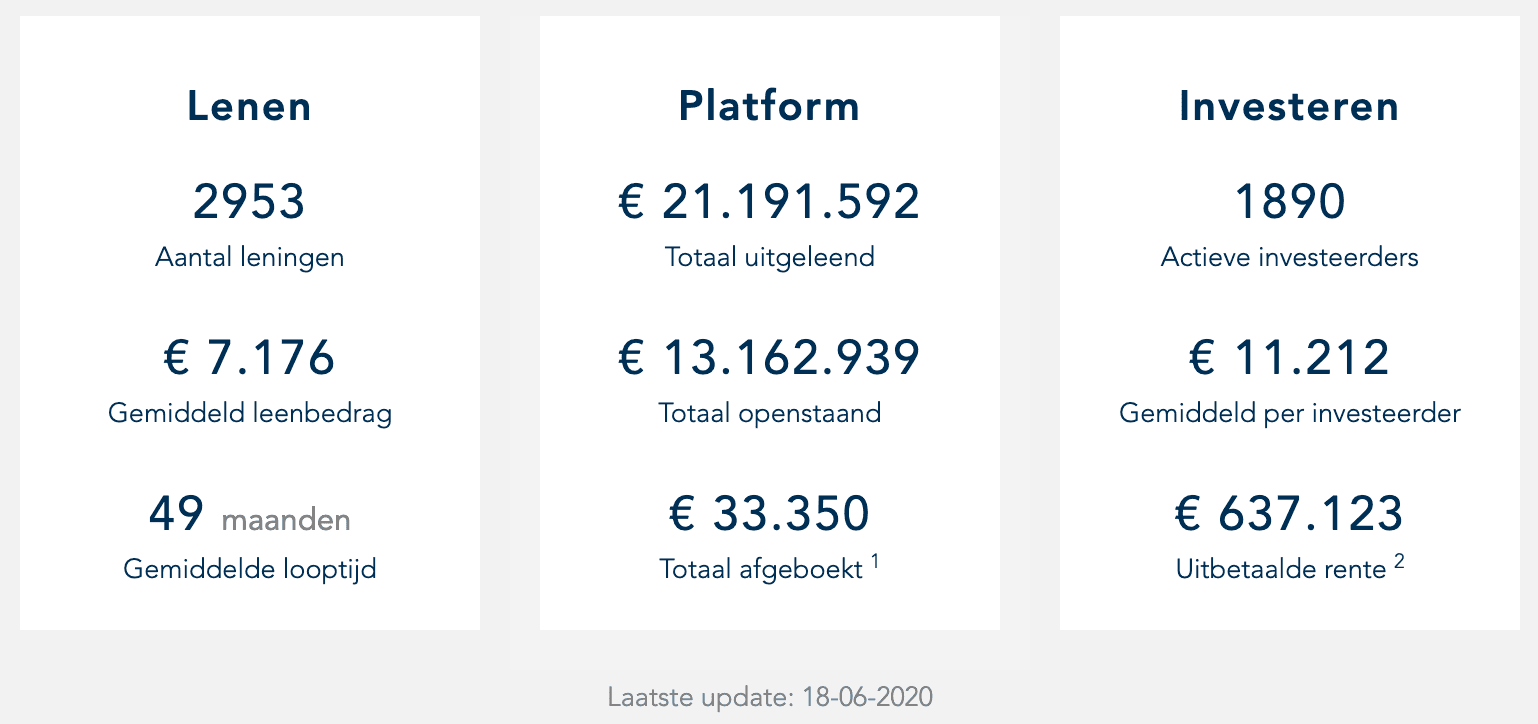Select the Aantal leningen label

249,257
